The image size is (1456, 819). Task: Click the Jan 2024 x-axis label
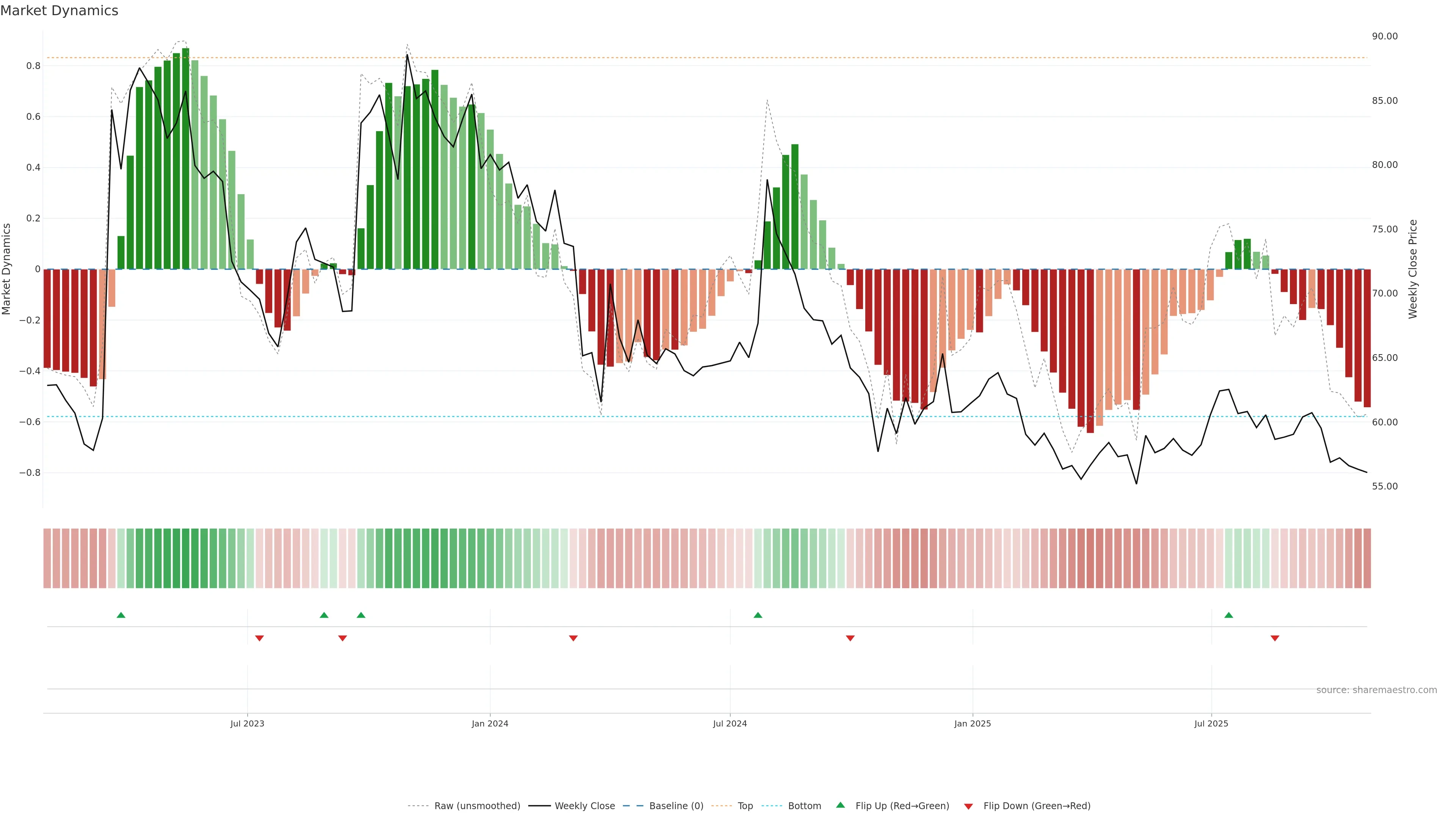(x=490, y=723)
